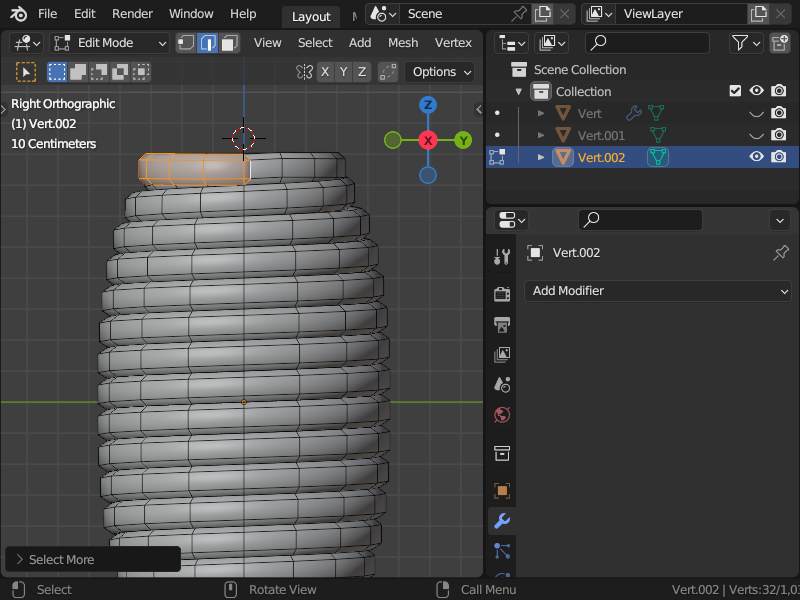
Task: Open the Mesh menu
Action: (x=403, y=43)
